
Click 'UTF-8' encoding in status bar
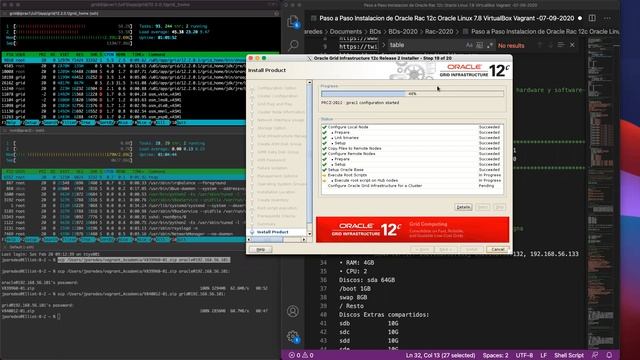tap(524, 356)
